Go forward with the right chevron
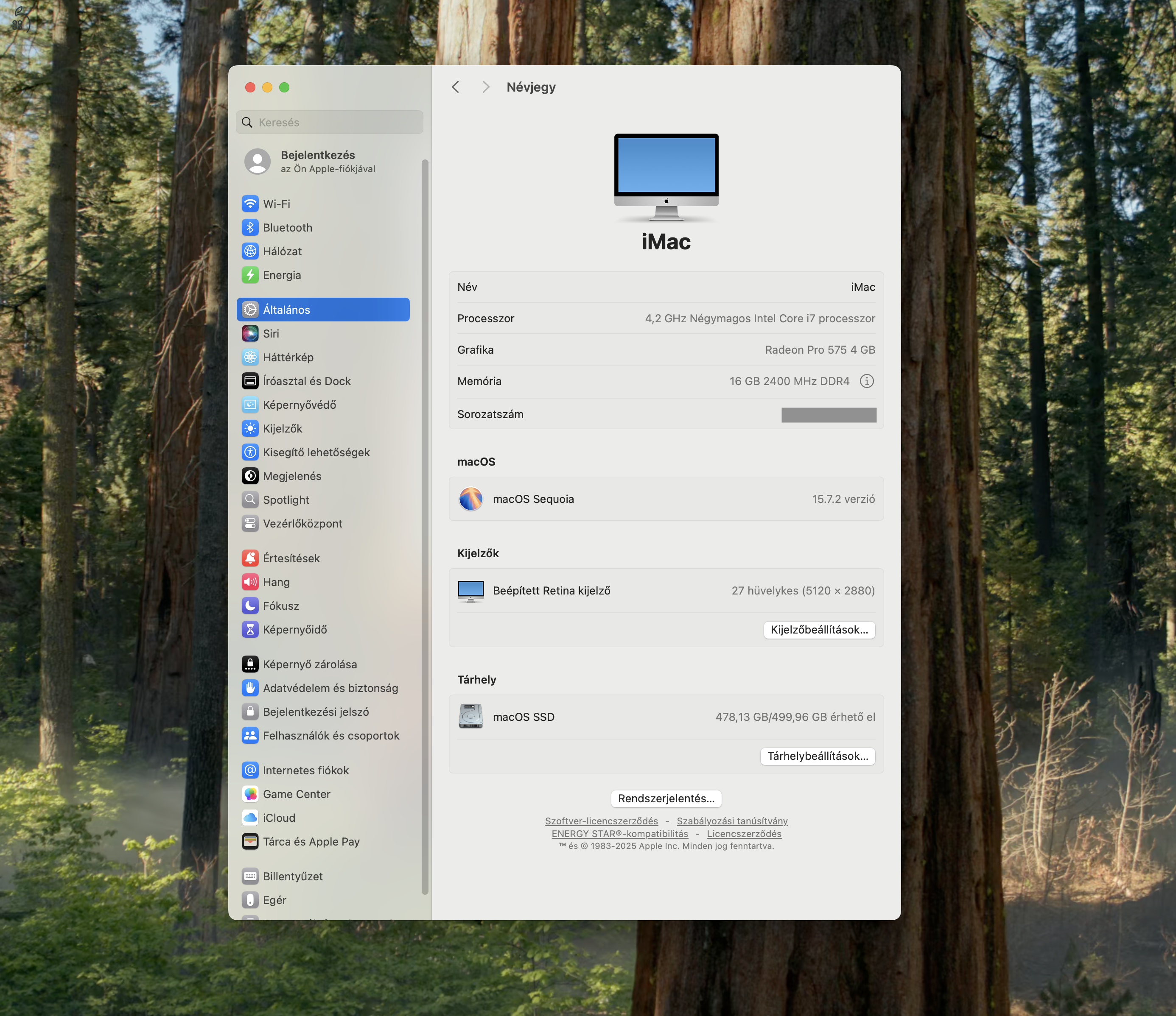This screenshot has height=1016, width=1176. (x=485, y=87)
